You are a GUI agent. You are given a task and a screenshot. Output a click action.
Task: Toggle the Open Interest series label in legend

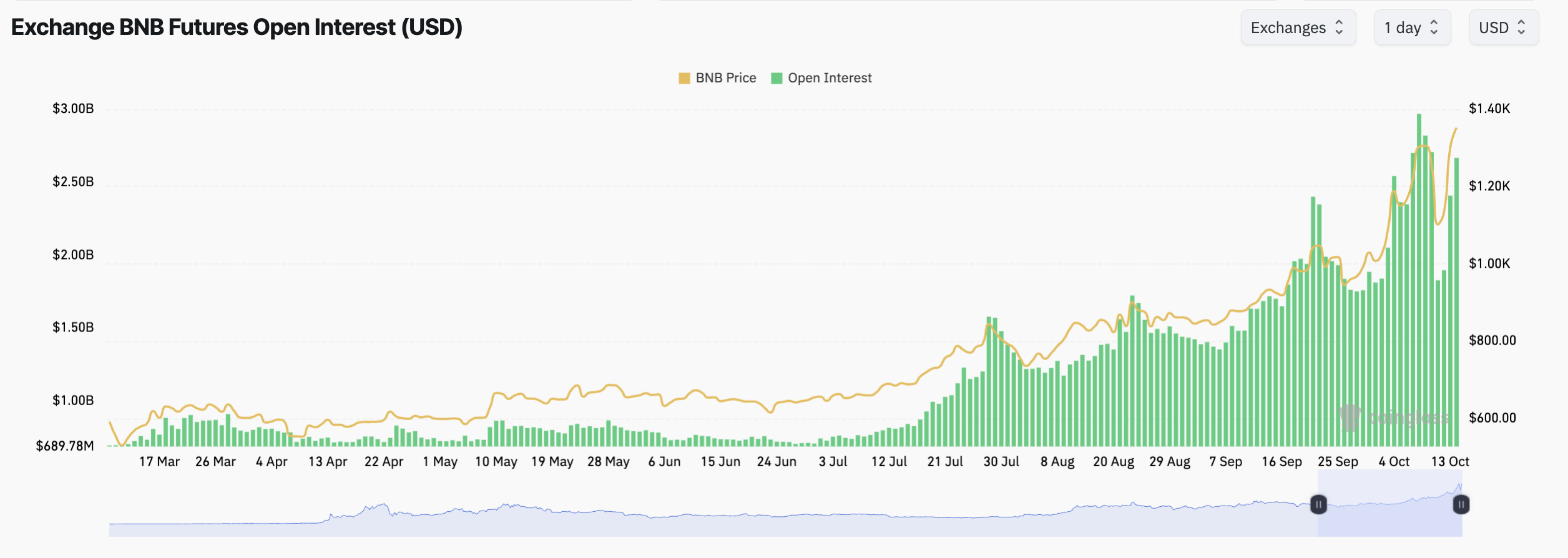[x=830, y=78]
